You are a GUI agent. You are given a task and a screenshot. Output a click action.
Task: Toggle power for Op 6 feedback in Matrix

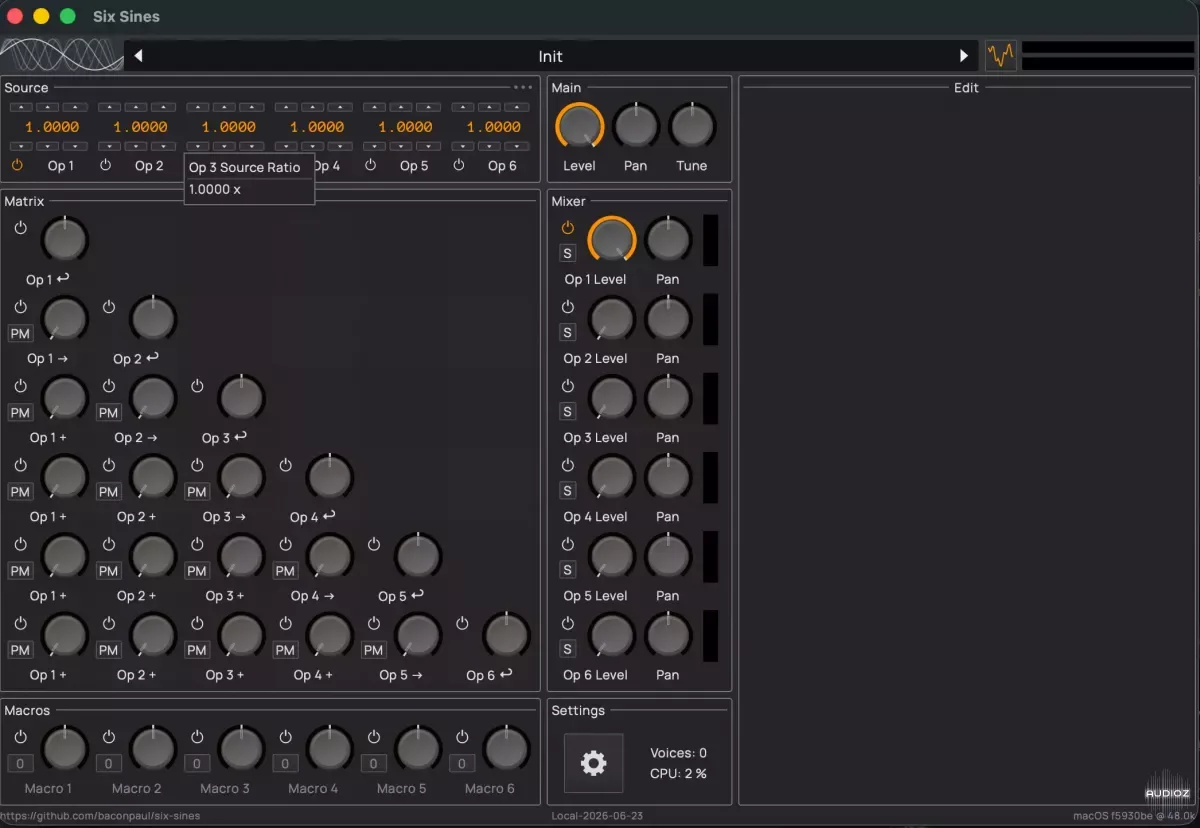pyautogui.click(x=462, y=623)
